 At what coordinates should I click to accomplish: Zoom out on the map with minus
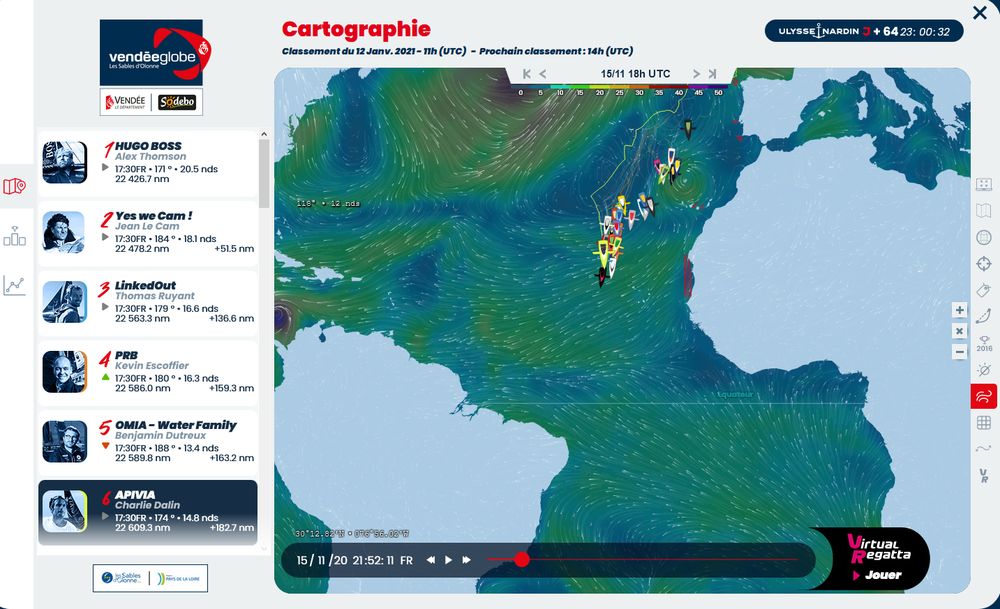point(959,352)
